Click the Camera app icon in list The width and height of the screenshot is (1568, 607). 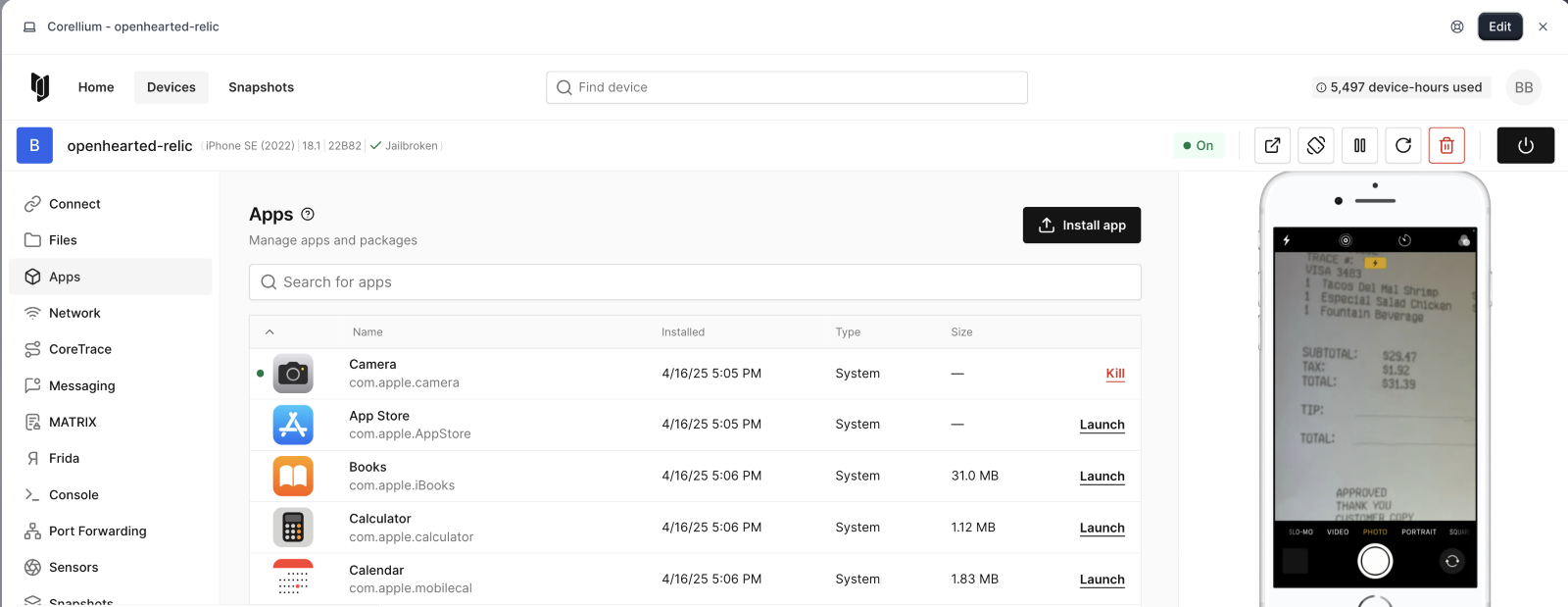tap(293, 374)
